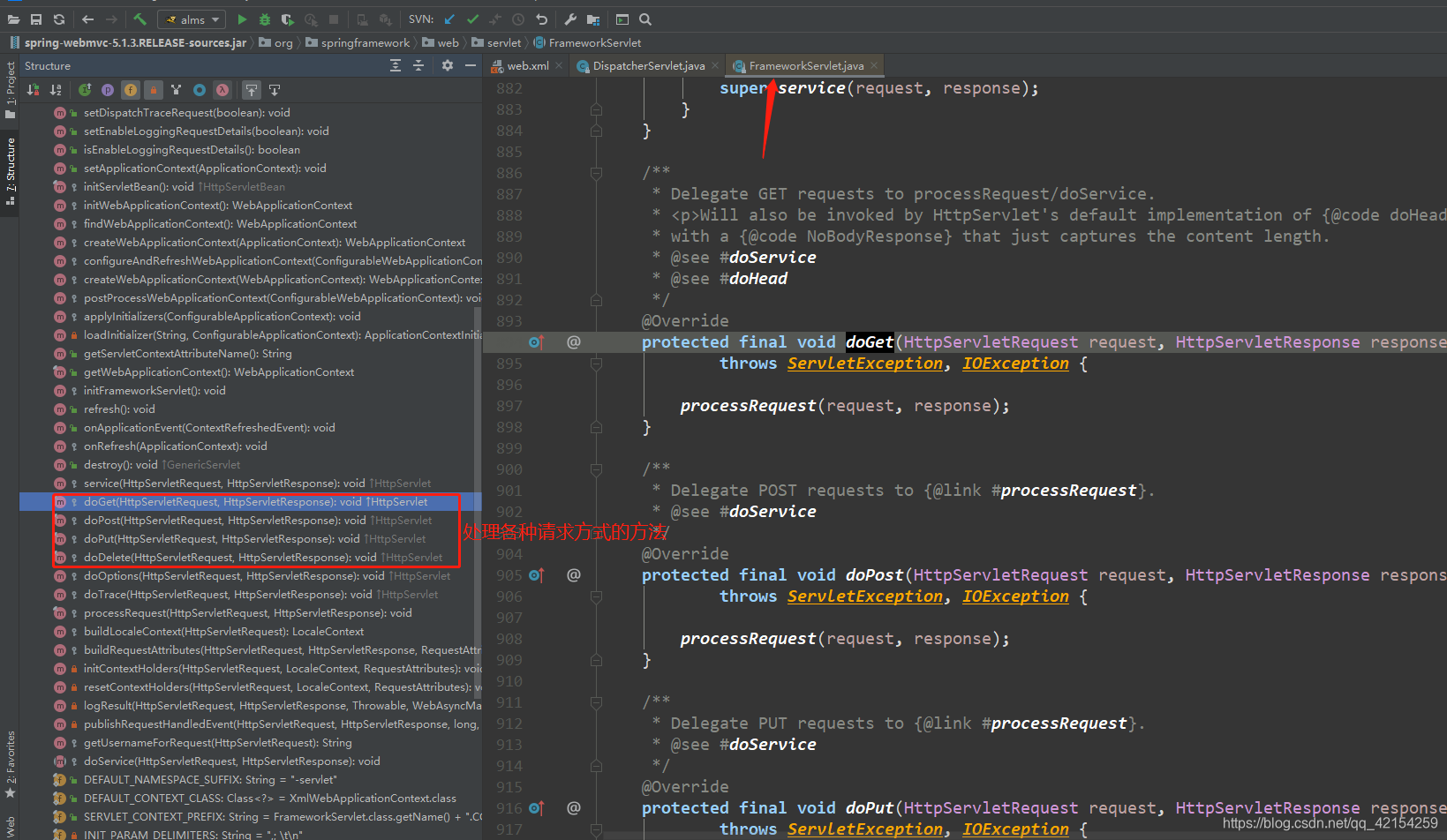Click ServletException link on line 895

865,364
